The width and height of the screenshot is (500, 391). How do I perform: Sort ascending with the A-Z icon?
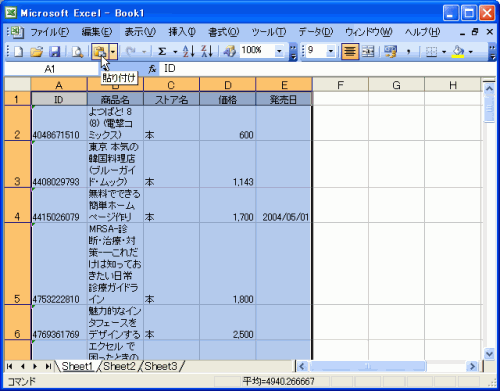(x=189, y=51)
